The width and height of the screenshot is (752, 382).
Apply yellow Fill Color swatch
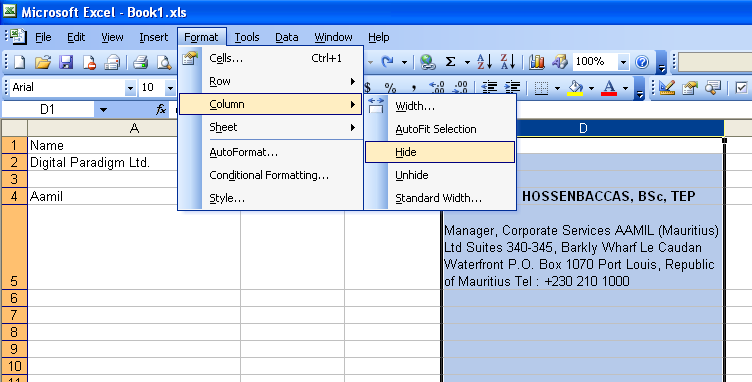[x=575, y=88]
